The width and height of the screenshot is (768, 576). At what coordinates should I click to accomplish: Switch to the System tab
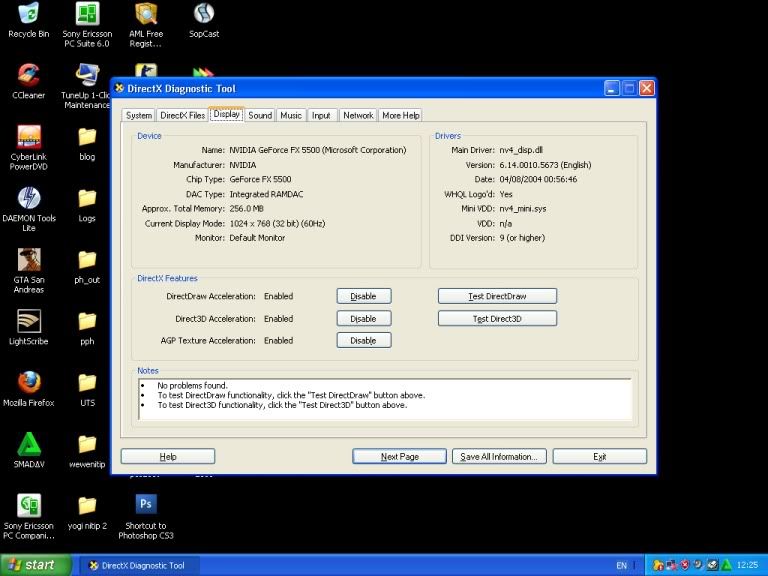(x=139, y=116)
